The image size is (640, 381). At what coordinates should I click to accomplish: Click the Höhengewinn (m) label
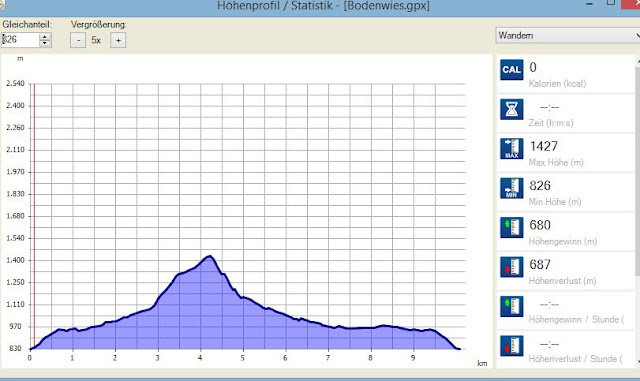(x=562, y=241)
